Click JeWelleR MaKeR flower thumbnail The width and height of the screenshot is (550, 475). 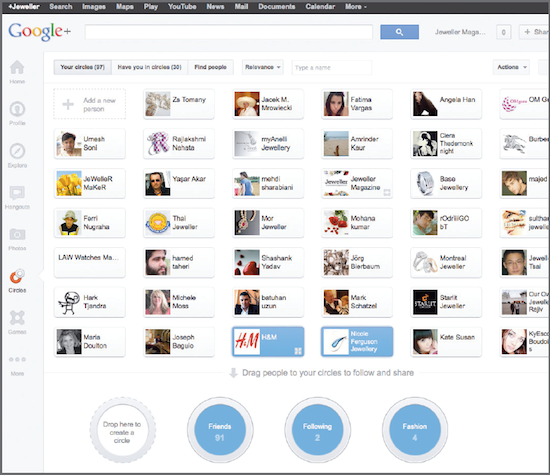click(x=69, y=183)
